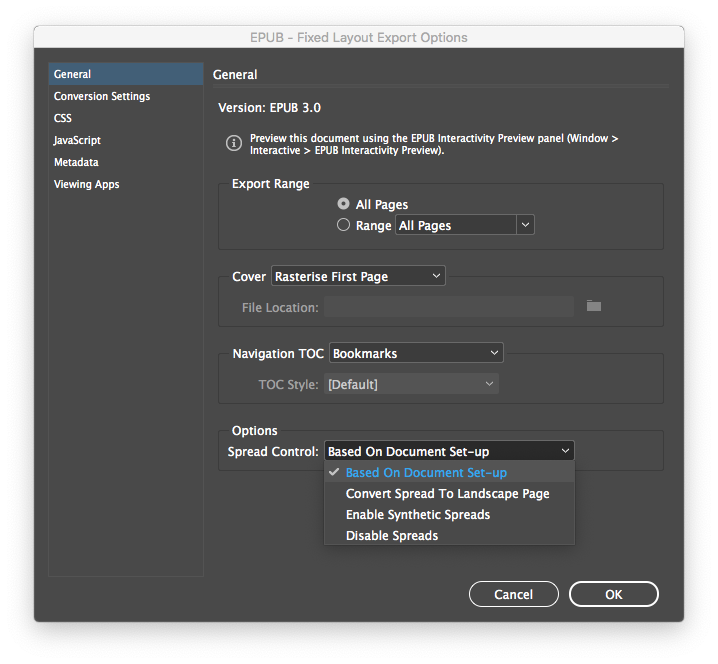Choose Based On Document Set-up option

(426, 473)
